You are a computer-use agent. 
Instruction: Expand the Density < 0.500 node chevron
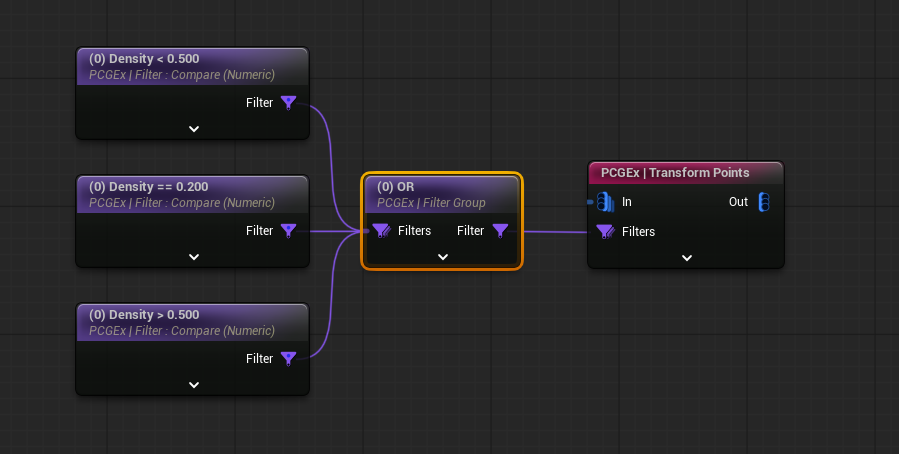[x=194, y=129]
